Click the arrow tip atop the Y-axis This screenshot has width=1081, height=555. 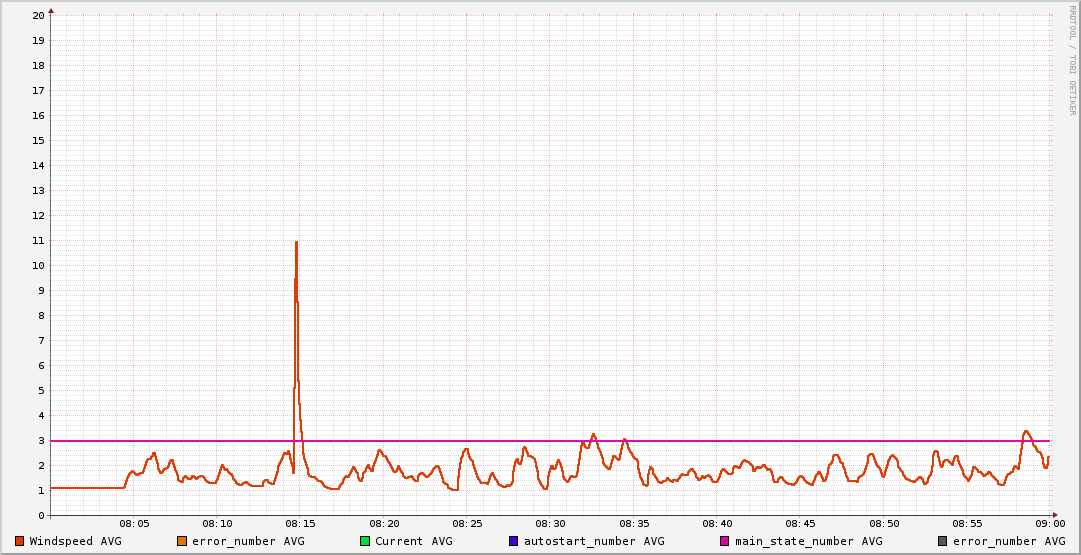pyautogui.click(x=51, y=11)
